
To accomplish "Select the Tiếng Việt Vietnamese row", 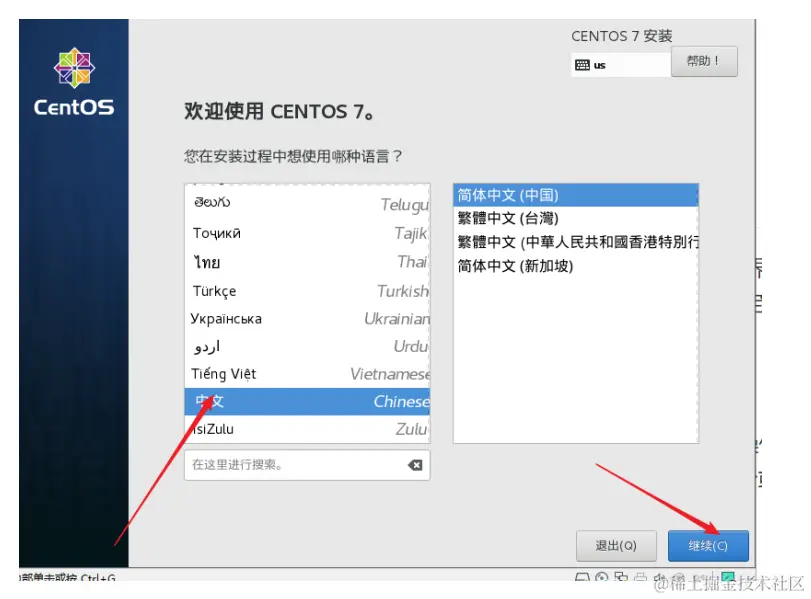I will (307, 374).
